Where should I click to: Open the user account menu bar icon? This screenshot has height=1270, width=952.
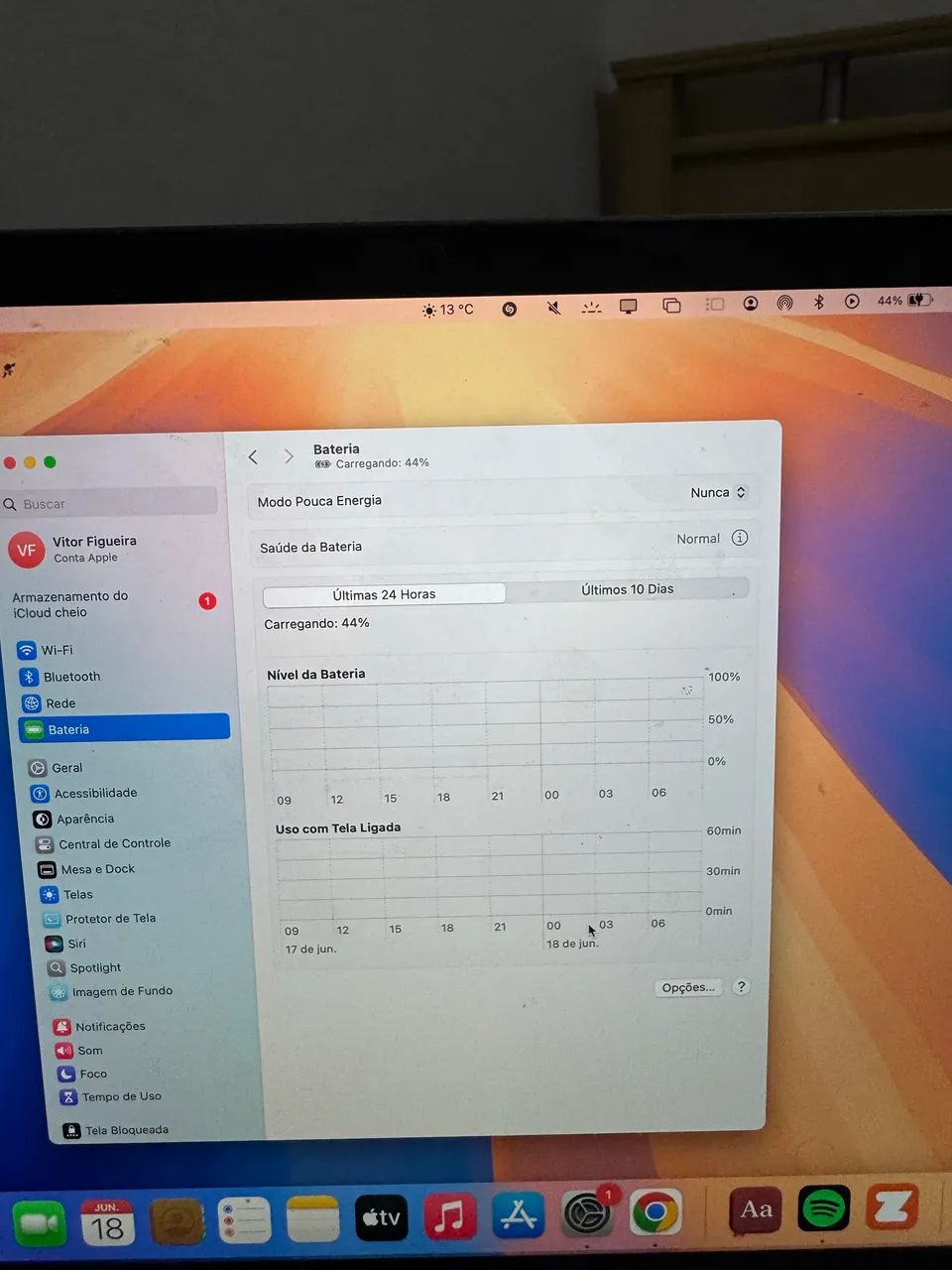(x=751, y=304)
